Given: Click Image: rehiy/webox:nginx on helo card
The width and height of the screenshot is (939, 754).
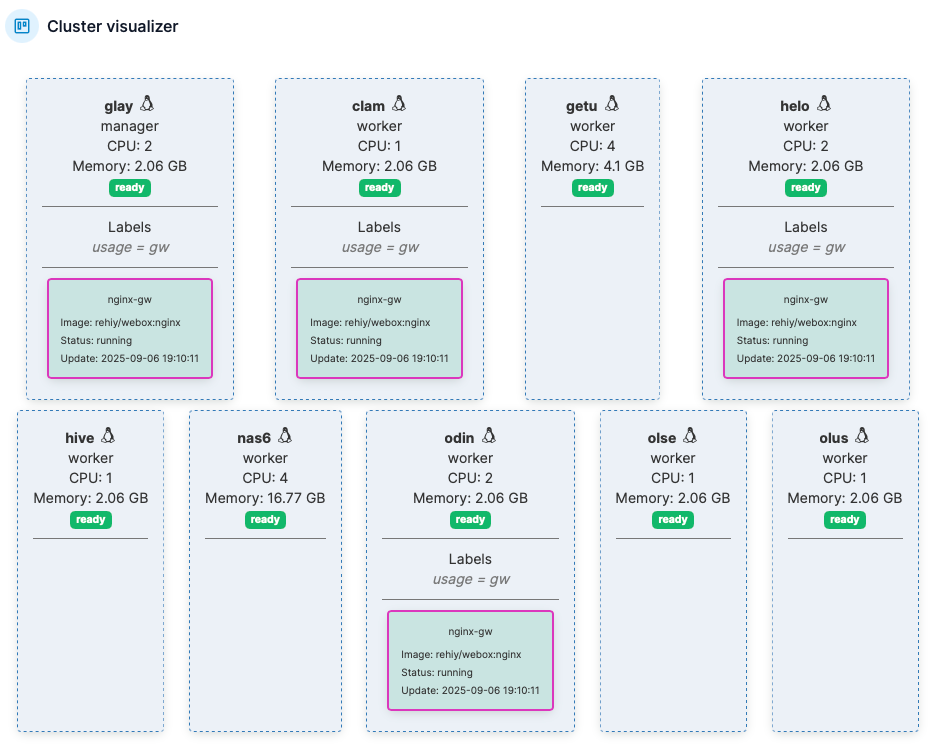Looking at the screenshot, I should click(796, 322).
